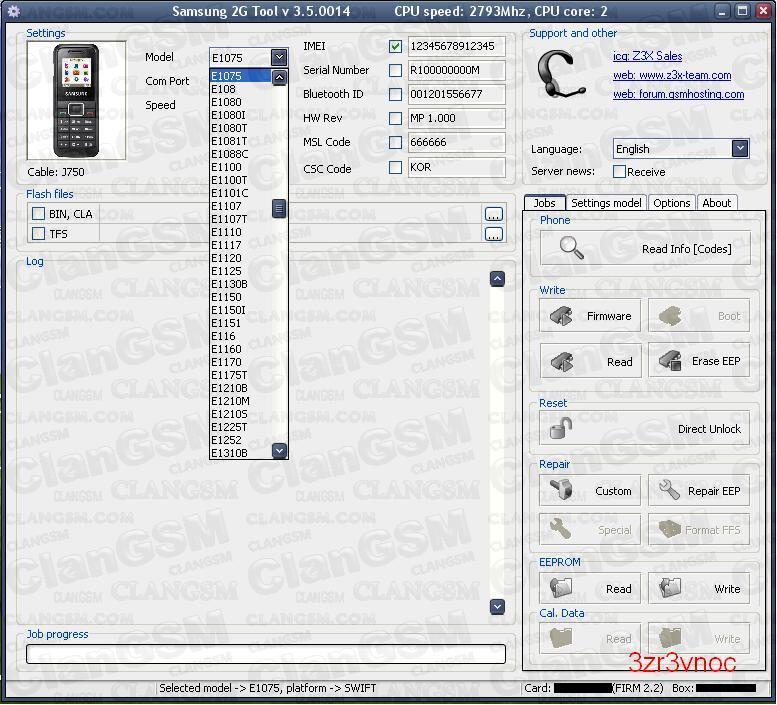
Task: Open web: www.z3x-team.com link
Action: (672, 75)
